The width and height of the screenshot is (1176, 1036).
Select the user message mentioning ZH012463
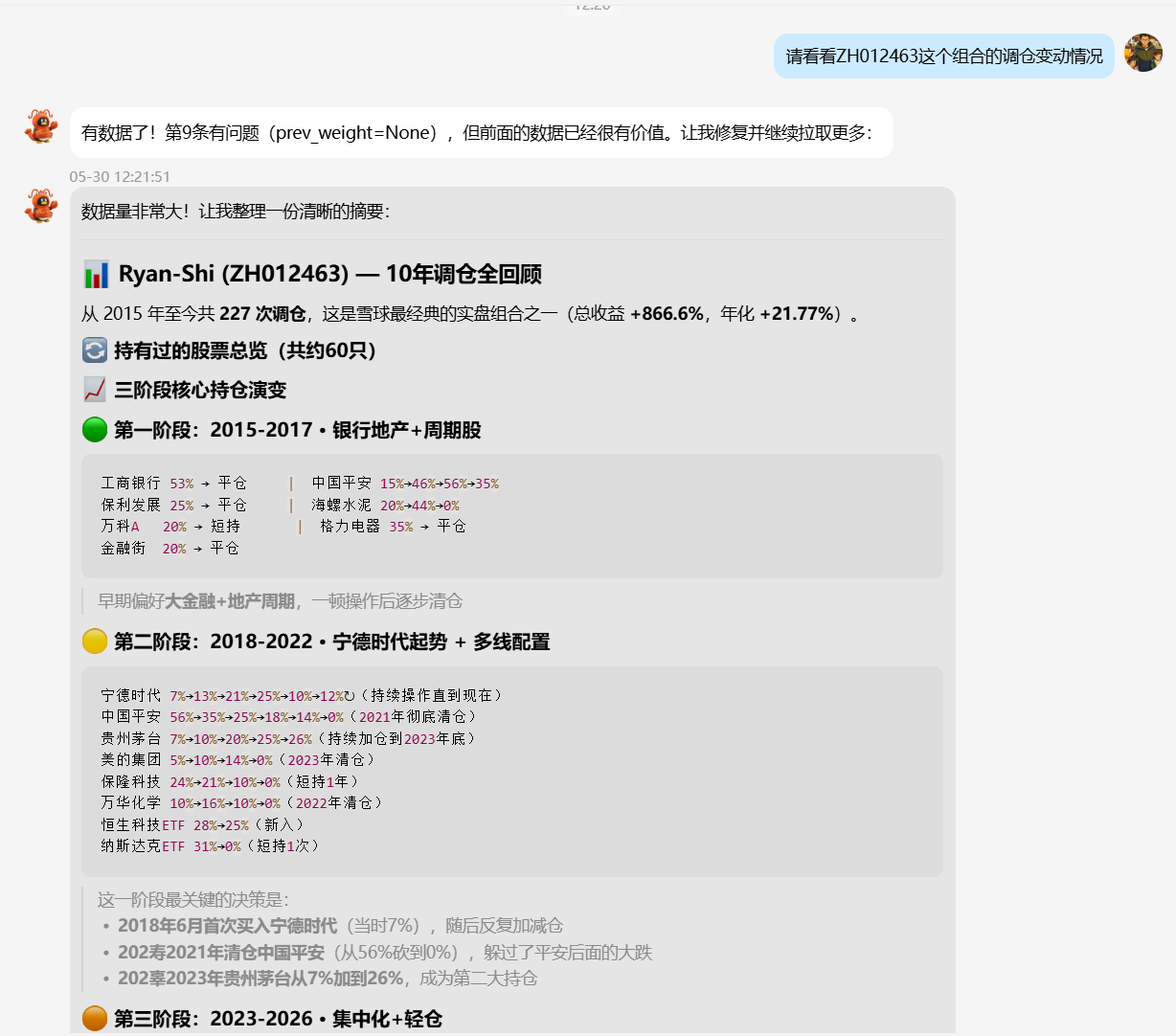[944, 56]
